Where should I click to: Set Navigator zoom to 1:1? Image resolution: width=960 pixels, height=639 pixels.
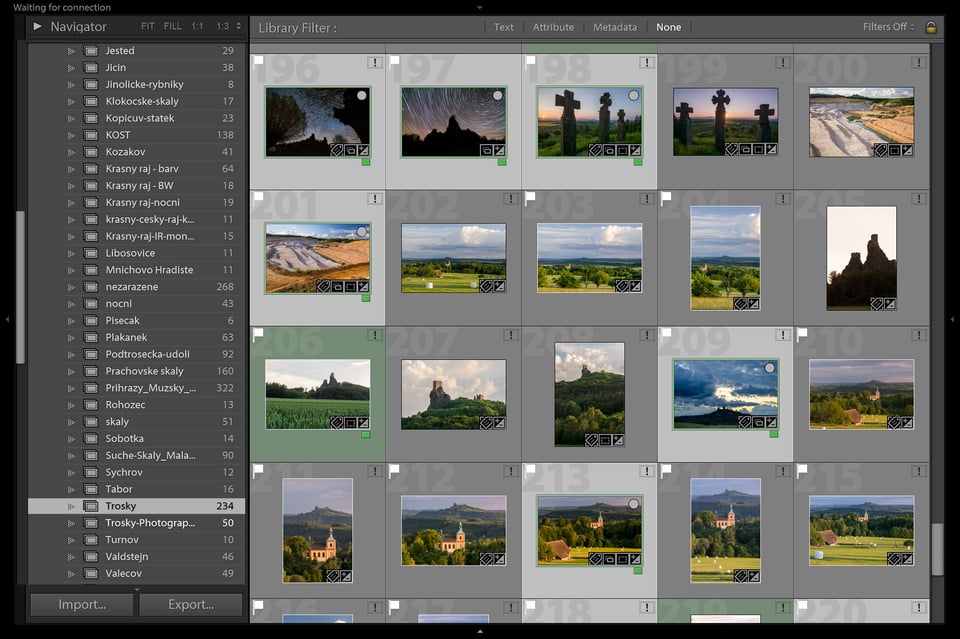(x=197, y=26)
